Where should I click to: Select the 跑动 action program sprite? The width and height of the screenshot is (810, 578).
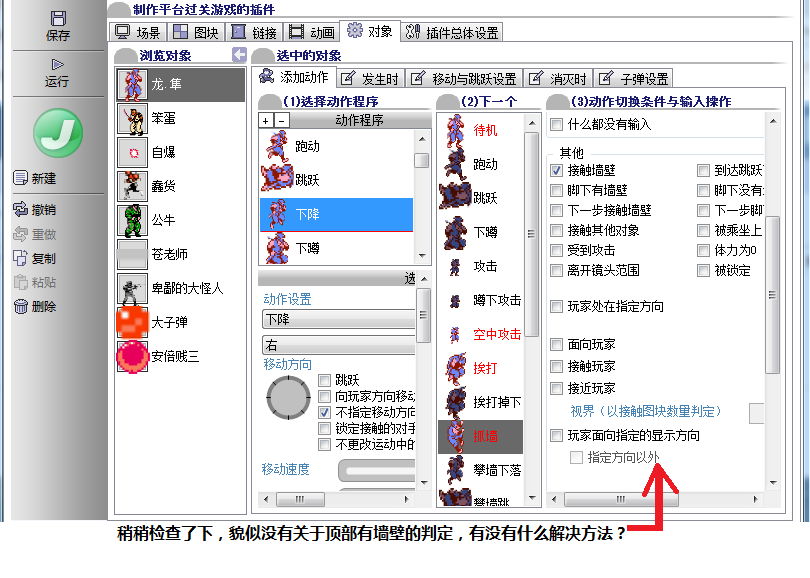[277, 147]
